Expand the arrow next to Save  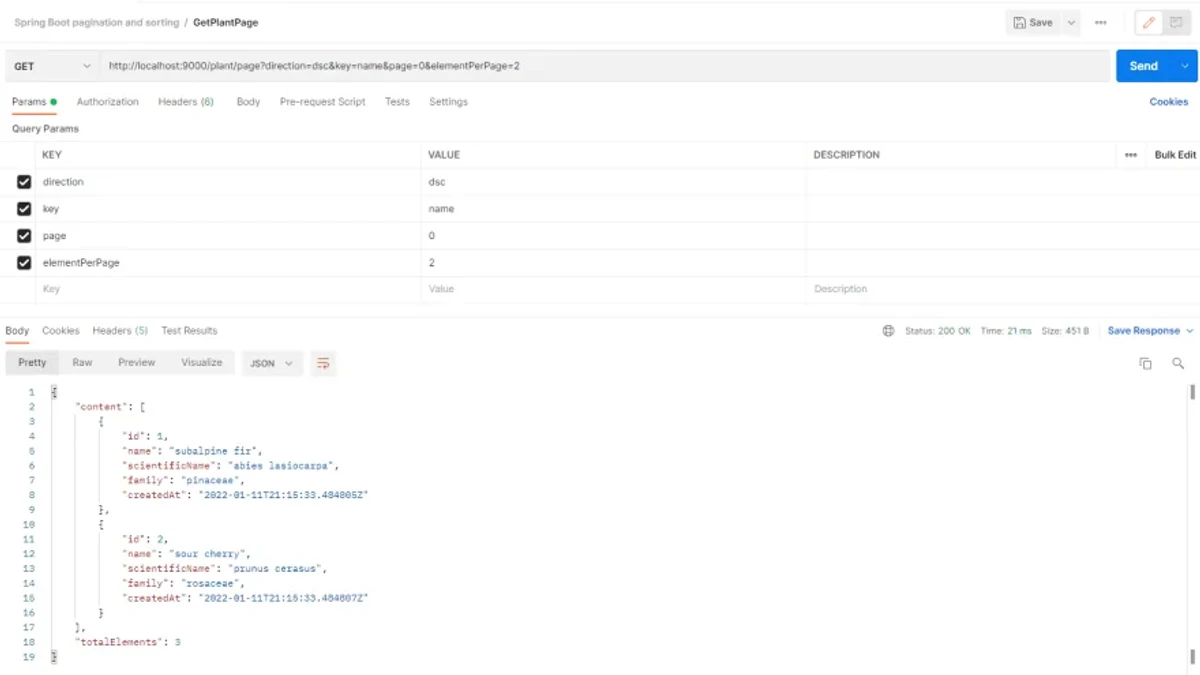pos(1071,23)
